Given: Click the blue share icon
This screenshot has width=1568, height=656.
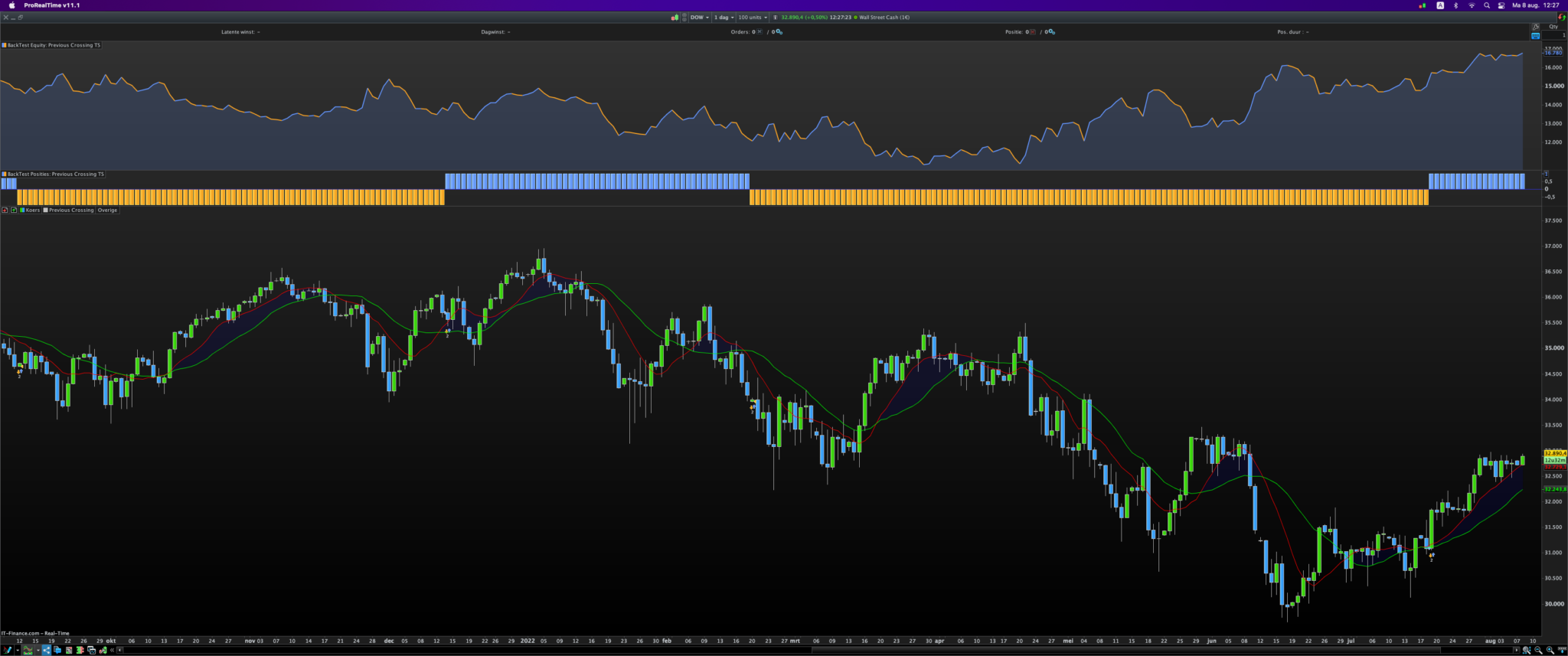Looking at the screenshot, I should point(46,650).
